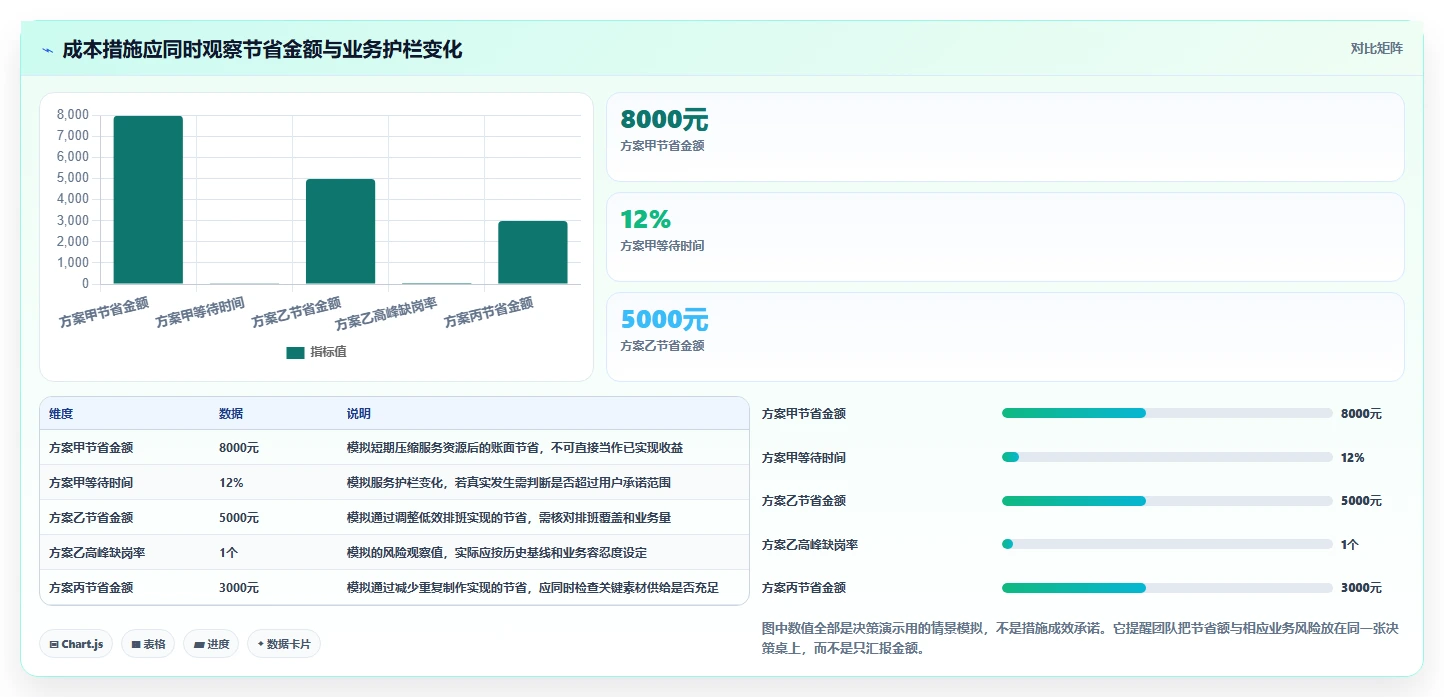Viewport: 1444px width, 697px height.
Task: Click the footnote starting 图中数值全部是决策演示
Action: [x=1080, y=638]
